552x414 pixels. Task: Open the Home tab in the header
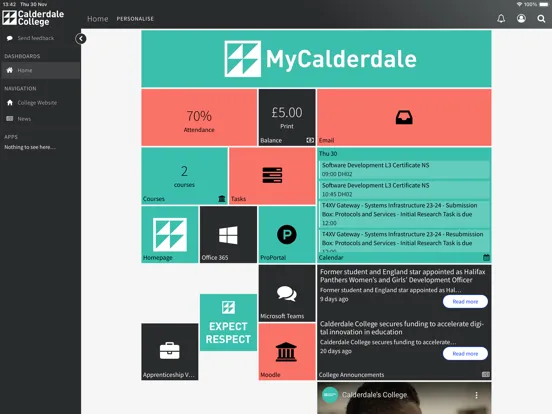coord(98,19)
